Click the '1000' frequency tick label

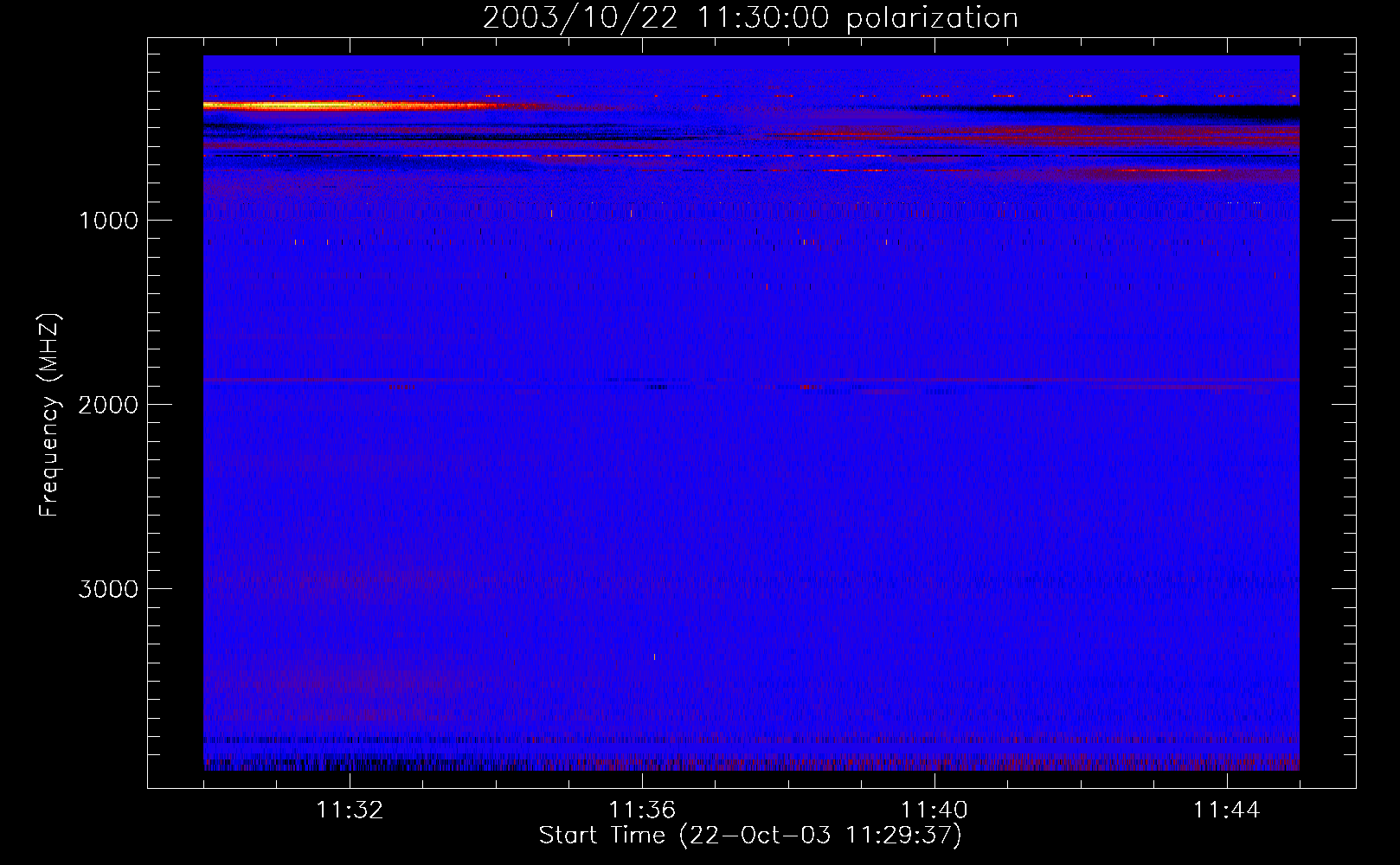point(108,221)
